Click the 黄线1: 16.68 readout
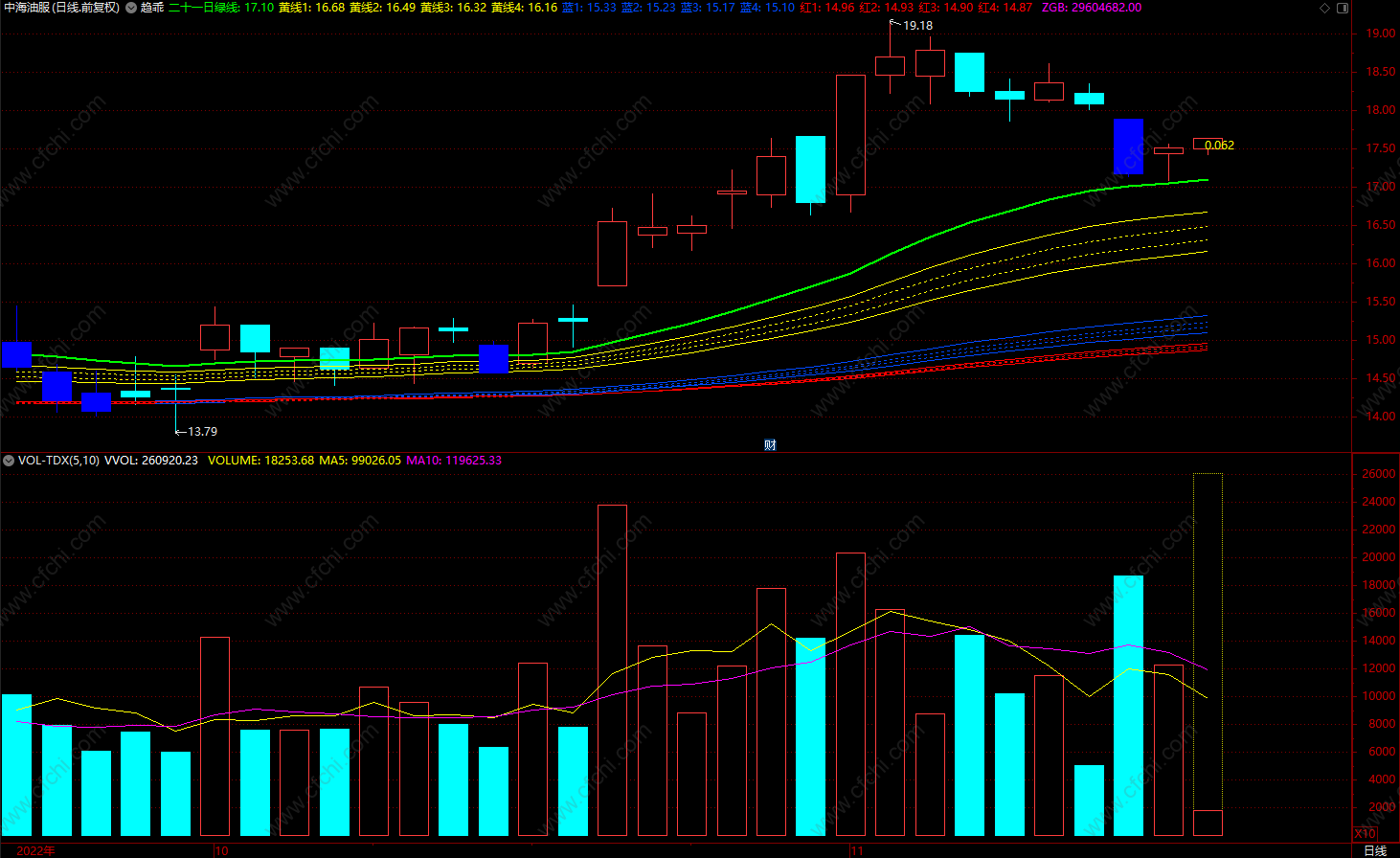The height and width of the screenshot is (858, 1400). coord(311,8)
